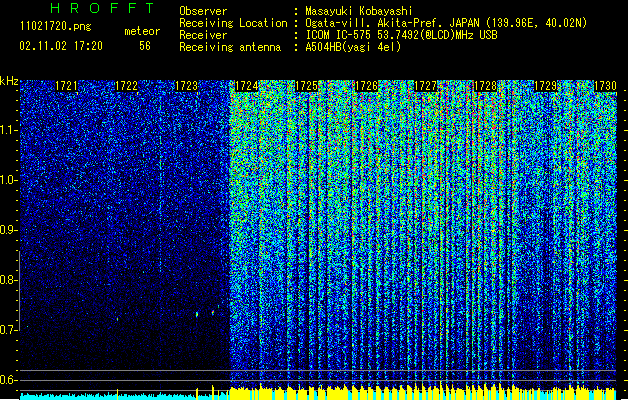This screenshot has height=400, width=629.
Task: Click the 1724 time marker
Action: pos(246,86)
